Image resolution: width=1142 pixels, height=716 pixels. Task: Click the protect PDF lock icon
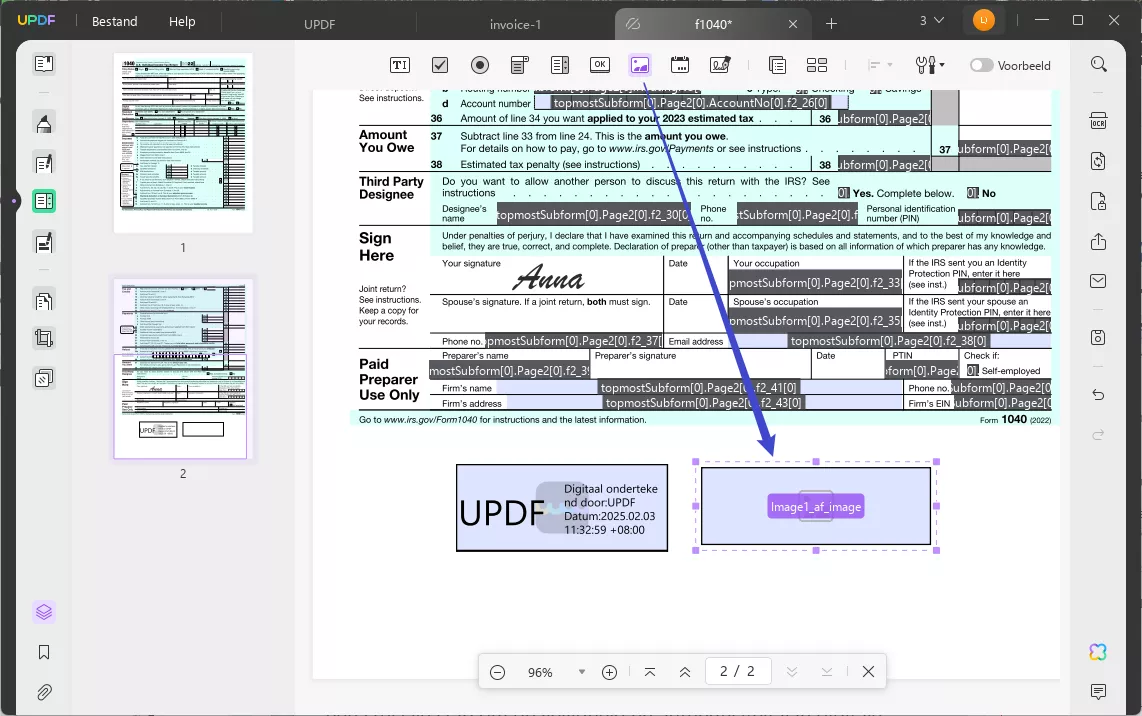click(x=1098, y=201)
